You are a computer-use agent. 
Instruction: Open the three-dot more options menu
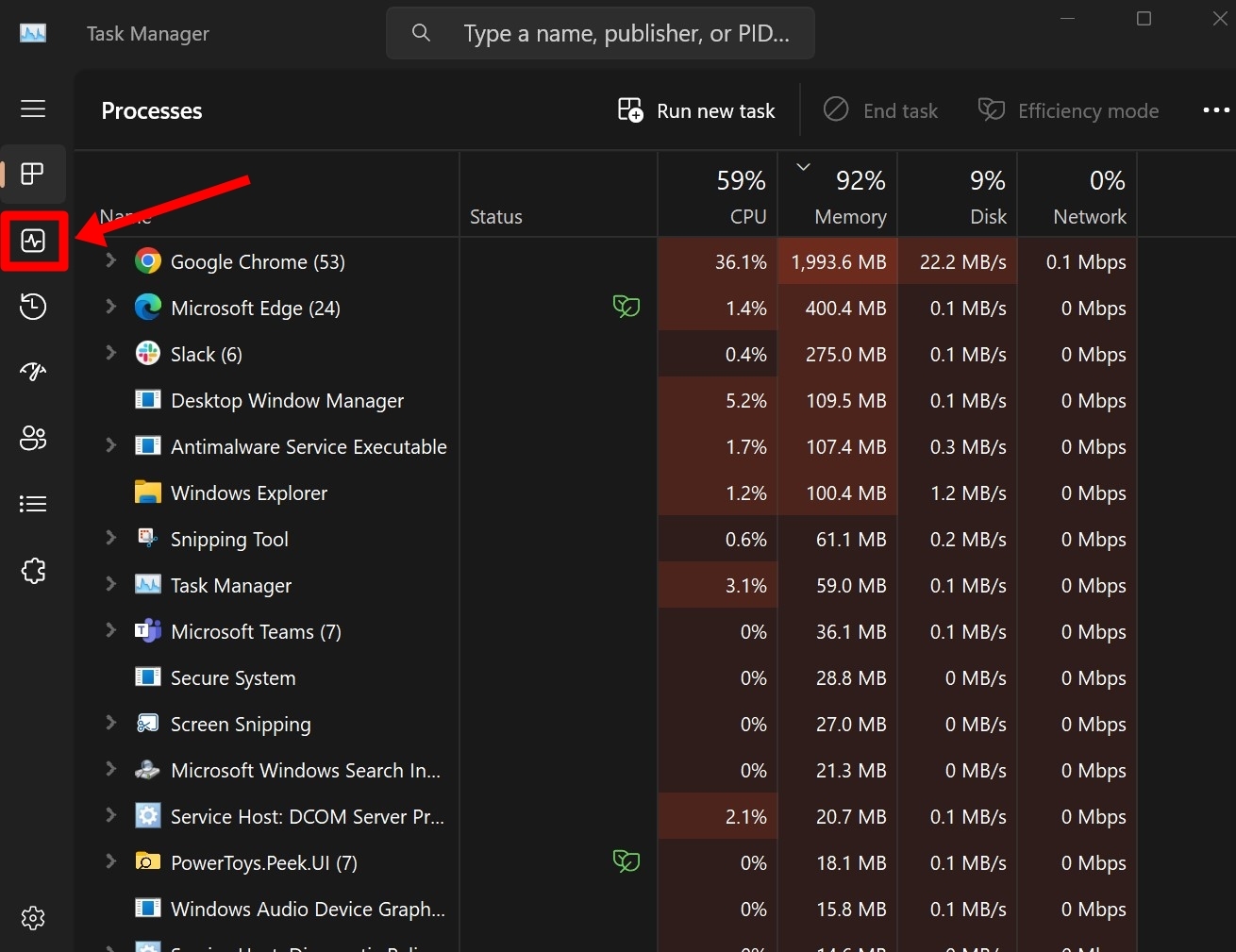[1216, 110]
